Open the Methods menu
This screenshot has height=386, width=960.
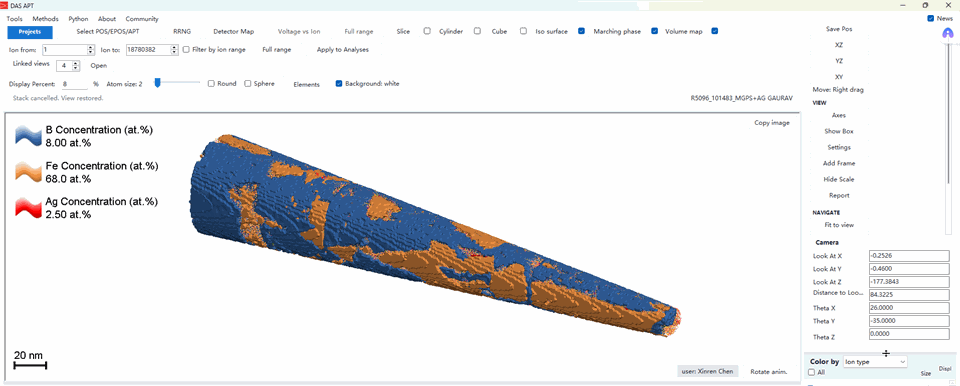pyautogui.click(x=46, y=19)
